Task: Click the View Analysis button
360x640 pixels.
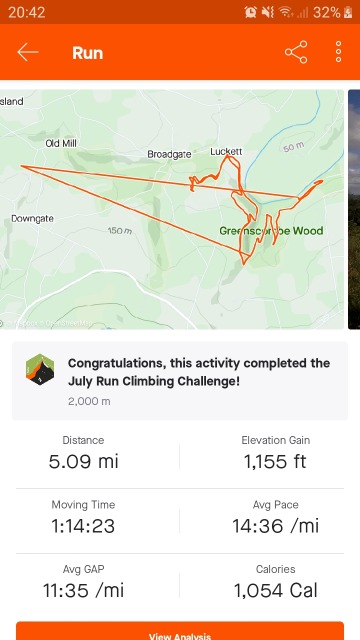Action: tap(180, 631)
